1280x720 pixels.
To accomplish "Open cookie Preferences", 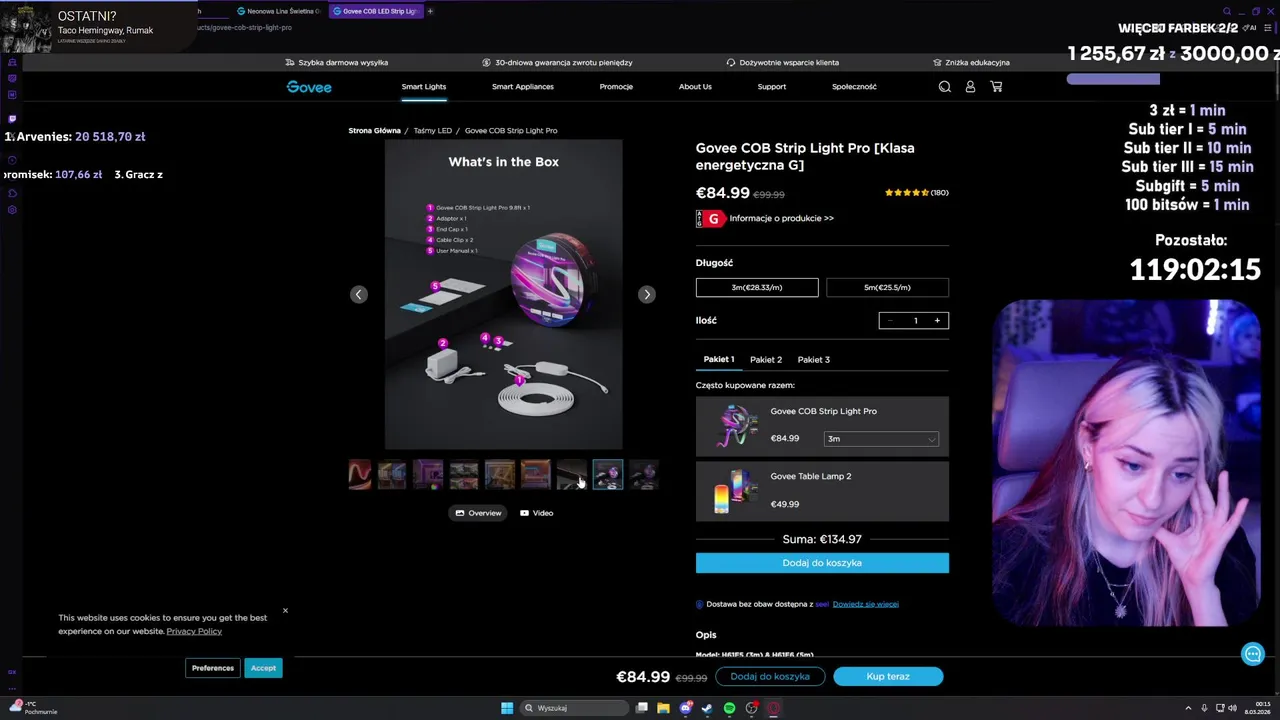I will coord(213,668).
